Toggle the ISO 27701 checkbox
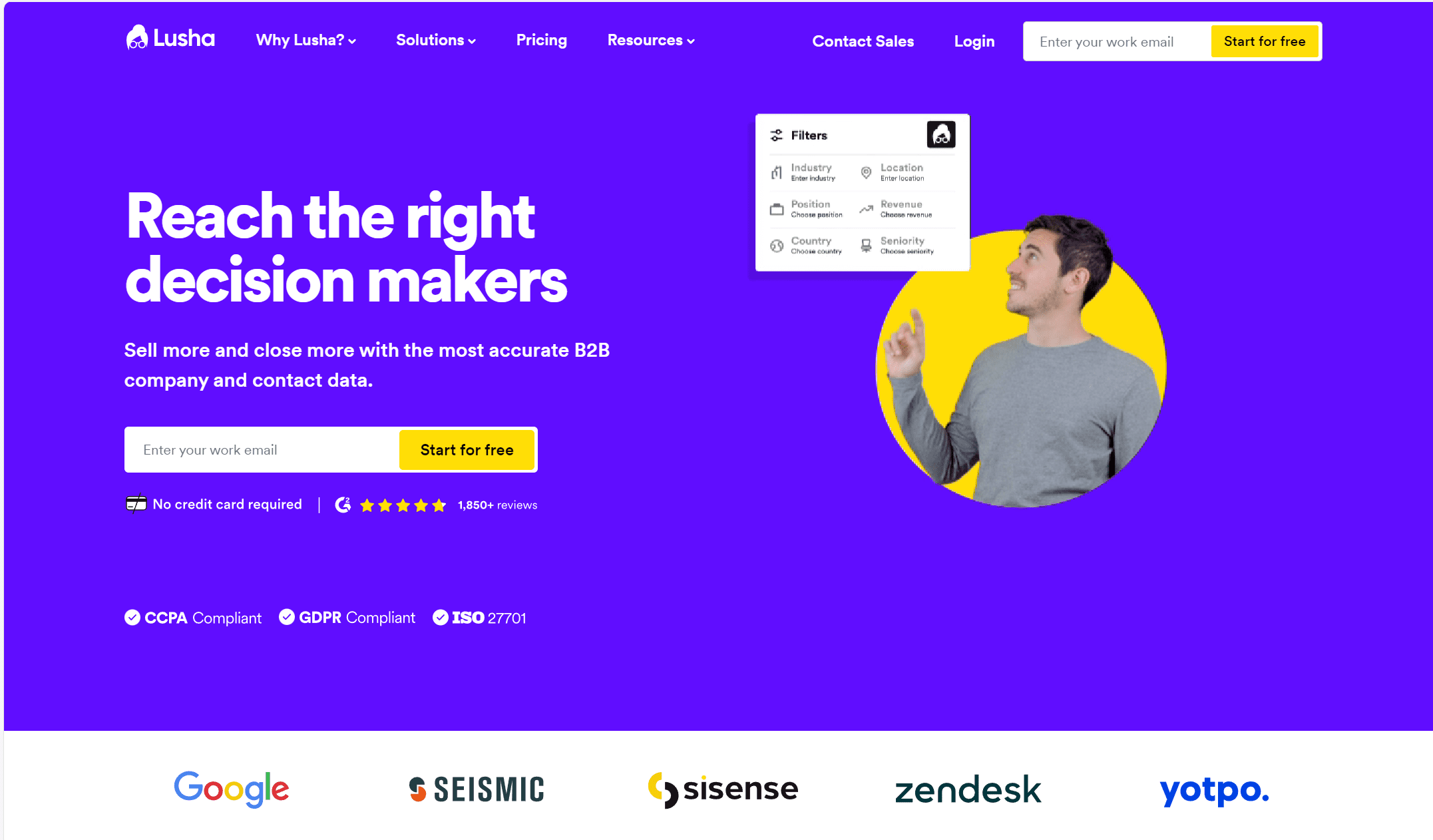The image size is (1433, 840). point(442,617)
